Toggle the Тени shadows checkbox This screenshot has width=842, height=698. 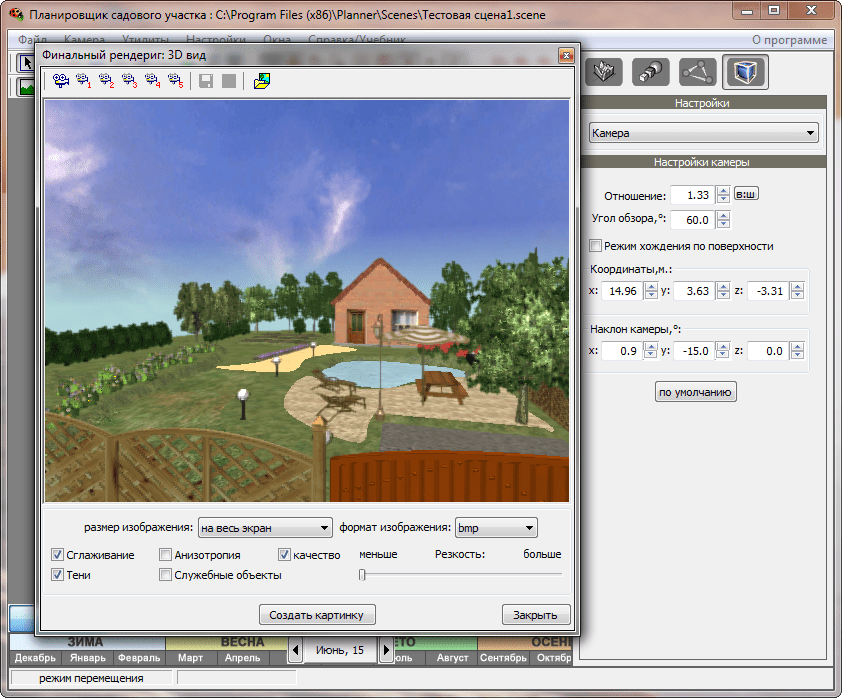[x=58, y=575]
